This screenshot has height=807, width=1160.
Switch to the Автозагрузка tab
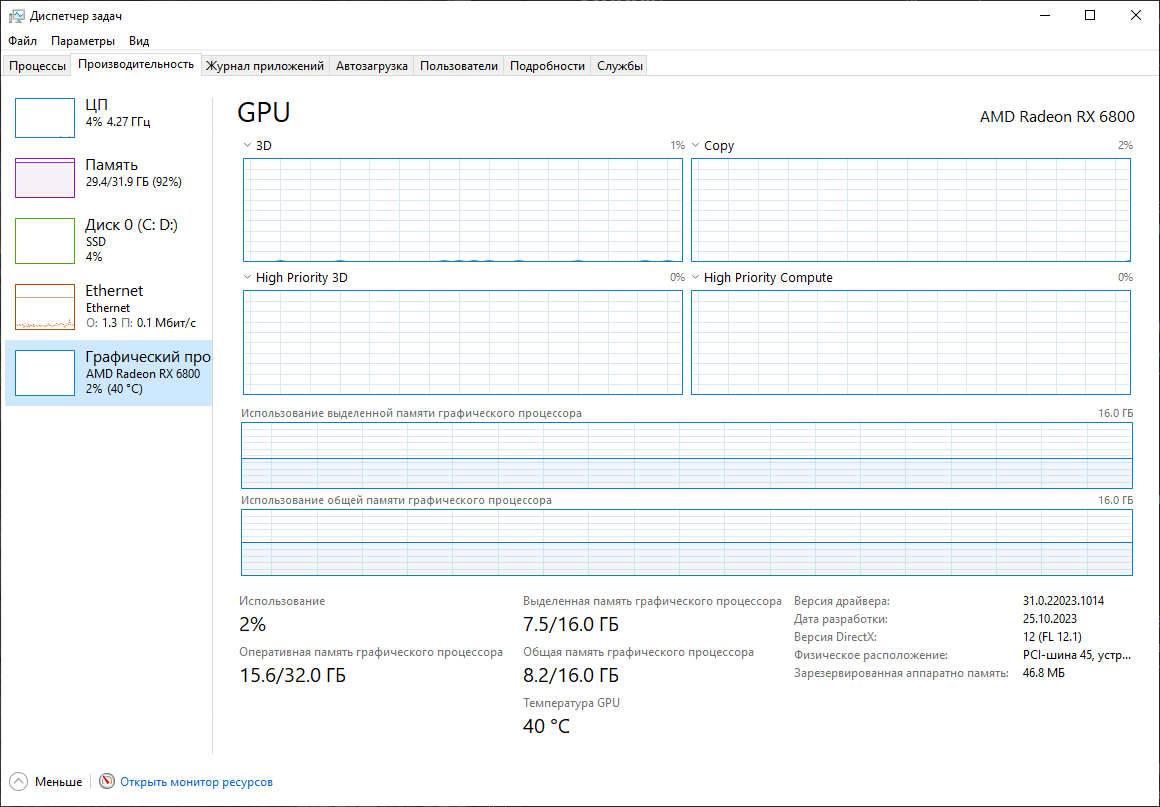point(372,66)
